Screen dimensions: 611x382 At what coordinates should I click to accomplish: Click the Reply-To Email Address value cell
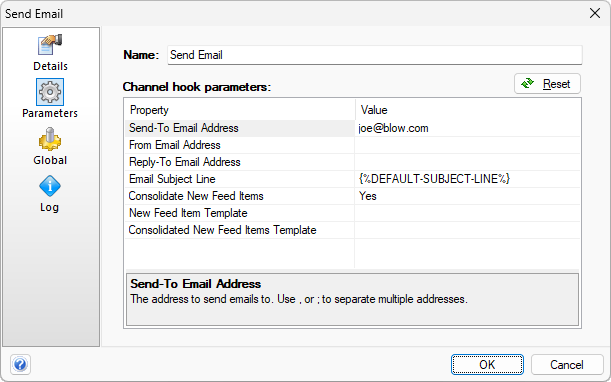pos(468,162)
